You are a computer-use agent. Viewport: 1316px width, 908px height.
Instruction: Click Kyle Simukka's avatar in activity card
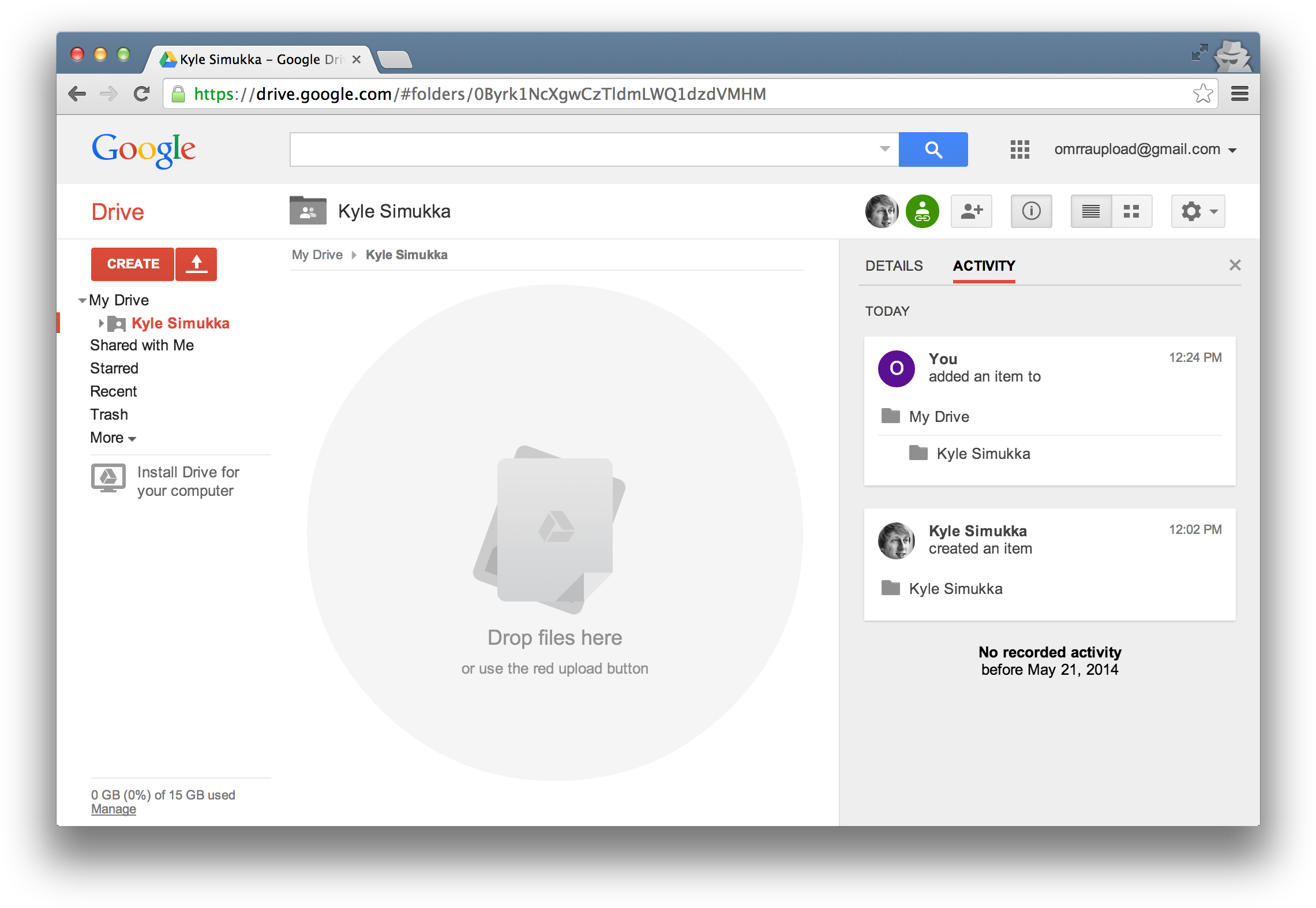pos(896,540)
